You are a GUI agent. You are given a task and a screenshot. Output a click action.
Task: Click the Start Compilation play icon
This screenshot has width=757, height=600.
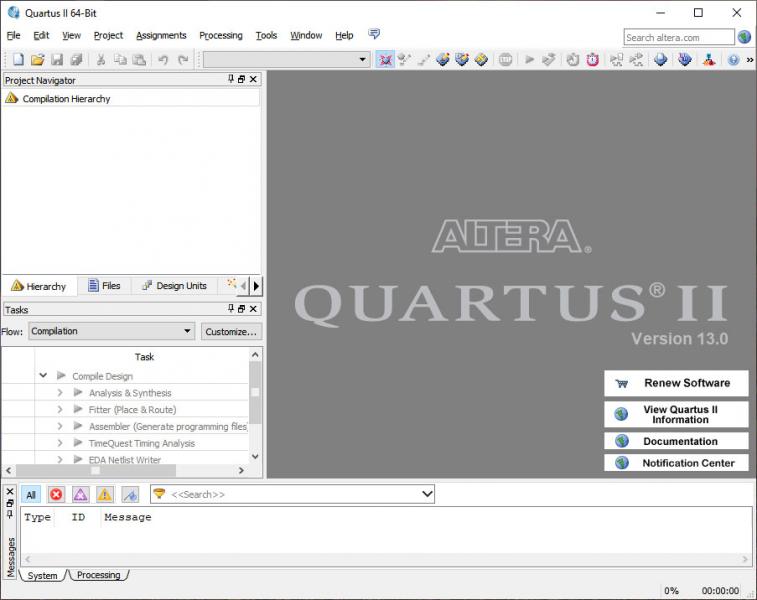tap(530, 60)
